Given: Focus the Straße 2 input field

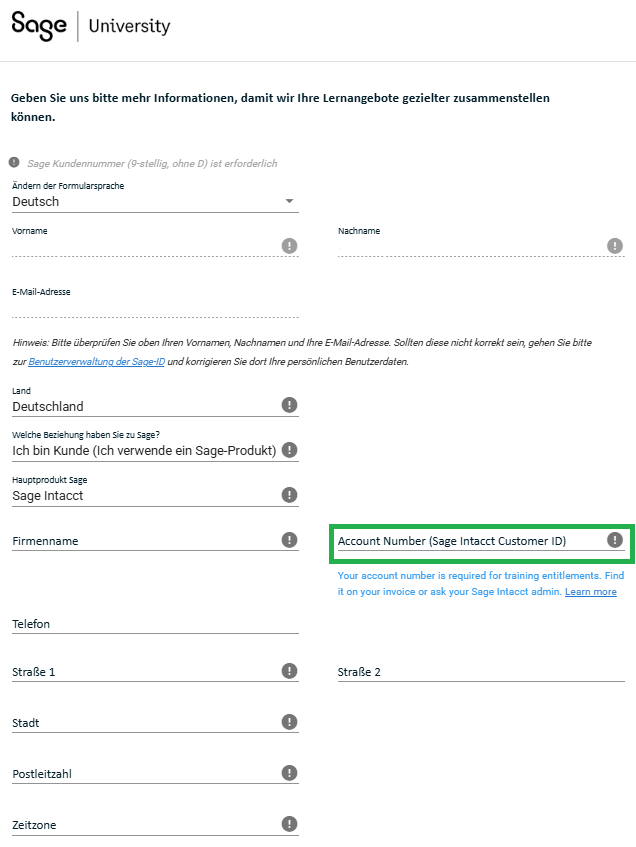Looking at the screenshot, I should tap(480, 672).
